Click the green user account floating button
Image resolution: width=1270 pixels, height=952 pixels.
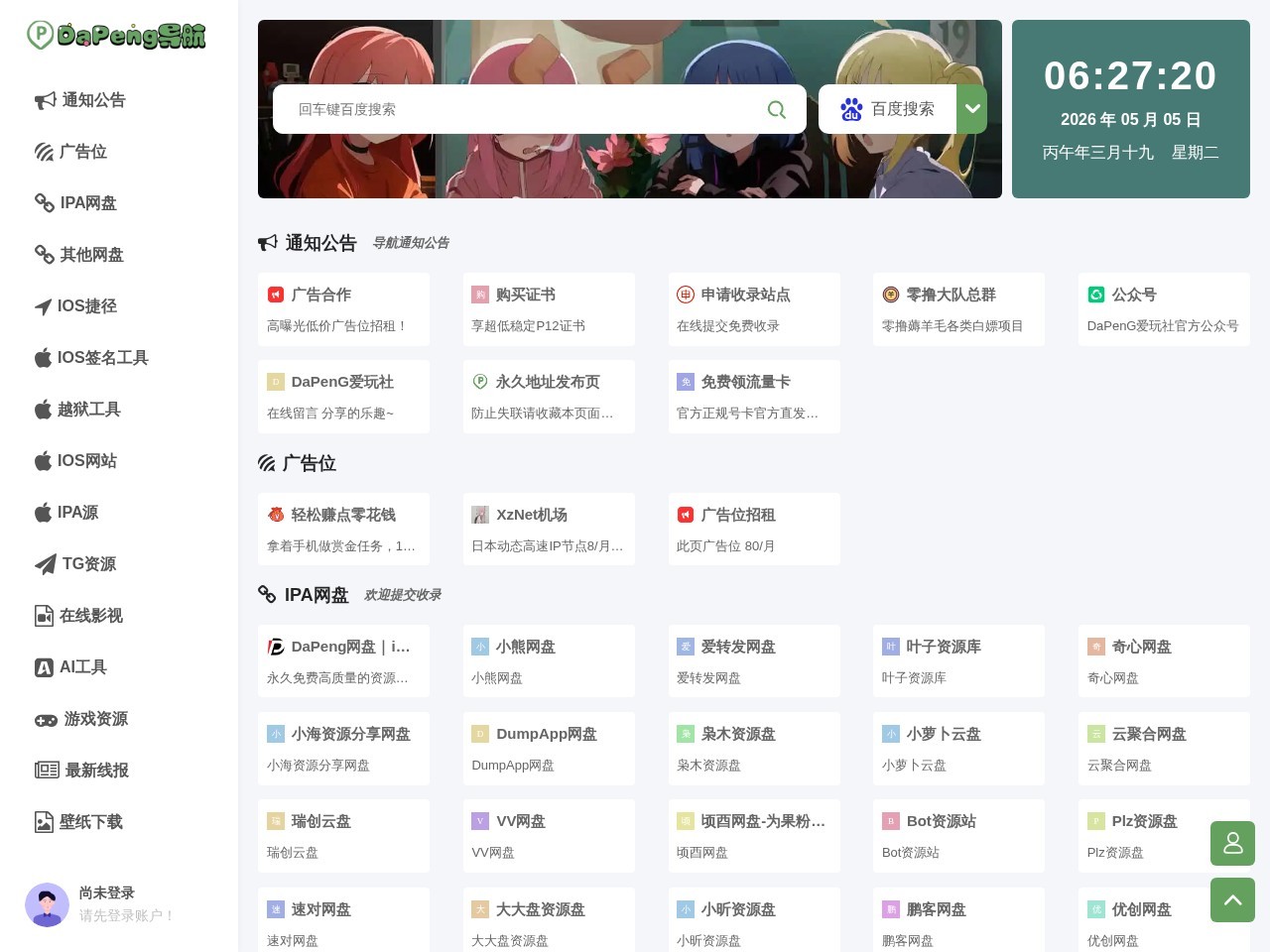point(1232,843)
